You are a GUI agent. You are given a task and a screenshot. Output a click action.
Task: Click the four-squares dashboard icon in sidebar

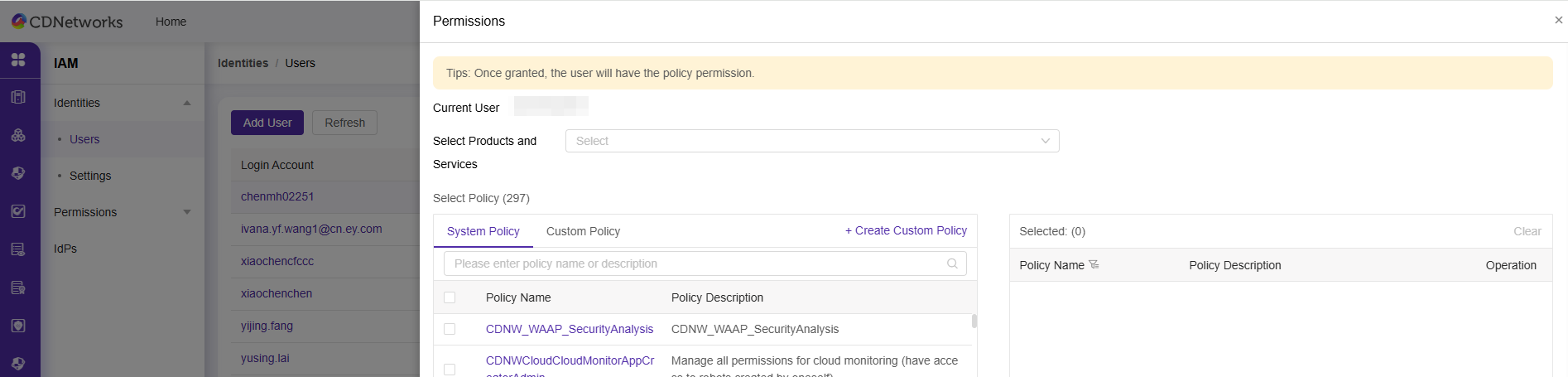pyautogui.click(x=18, y=60)
